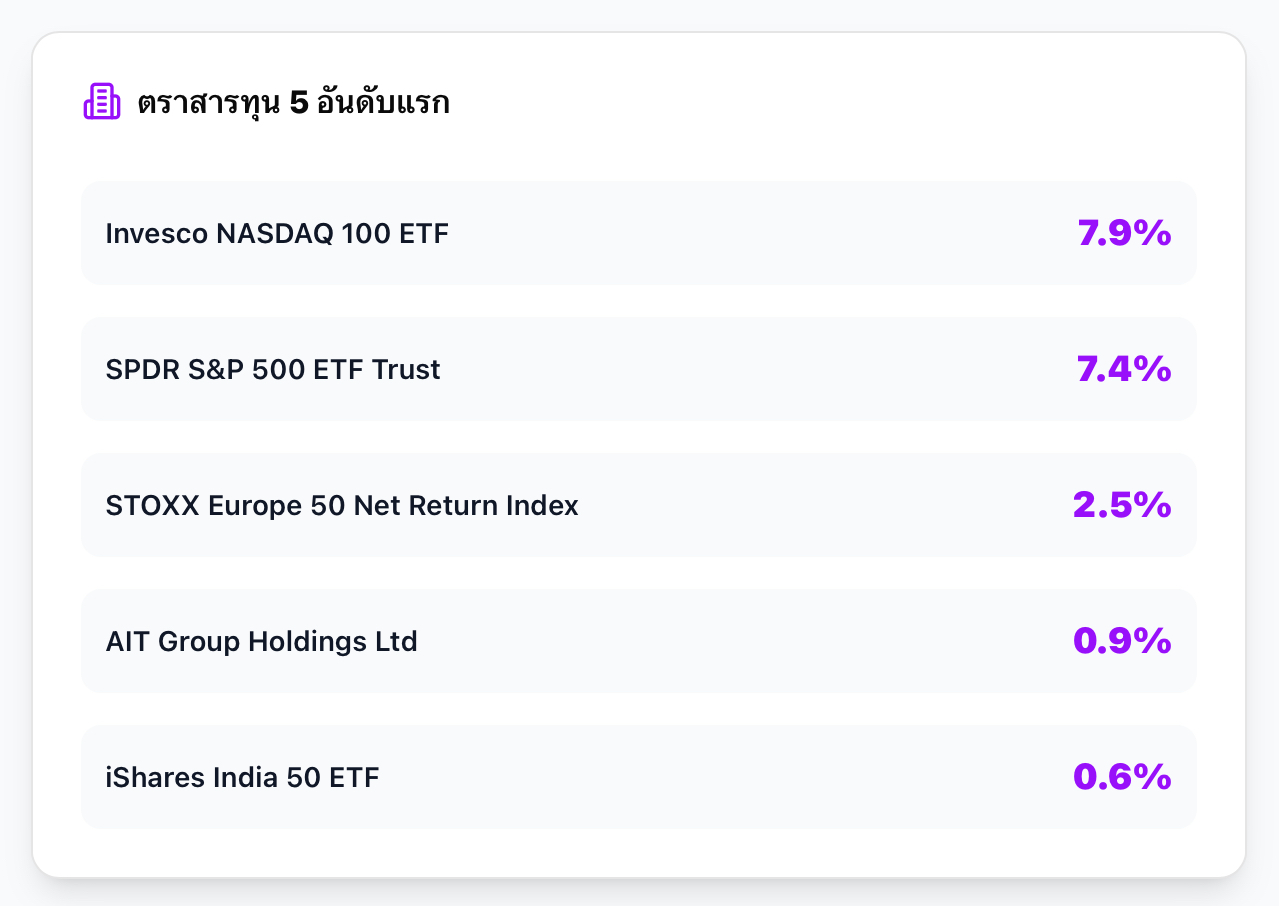Select the empty middle of the SPDR row
Screen dimensions: 1279x906
click(760, 370)
